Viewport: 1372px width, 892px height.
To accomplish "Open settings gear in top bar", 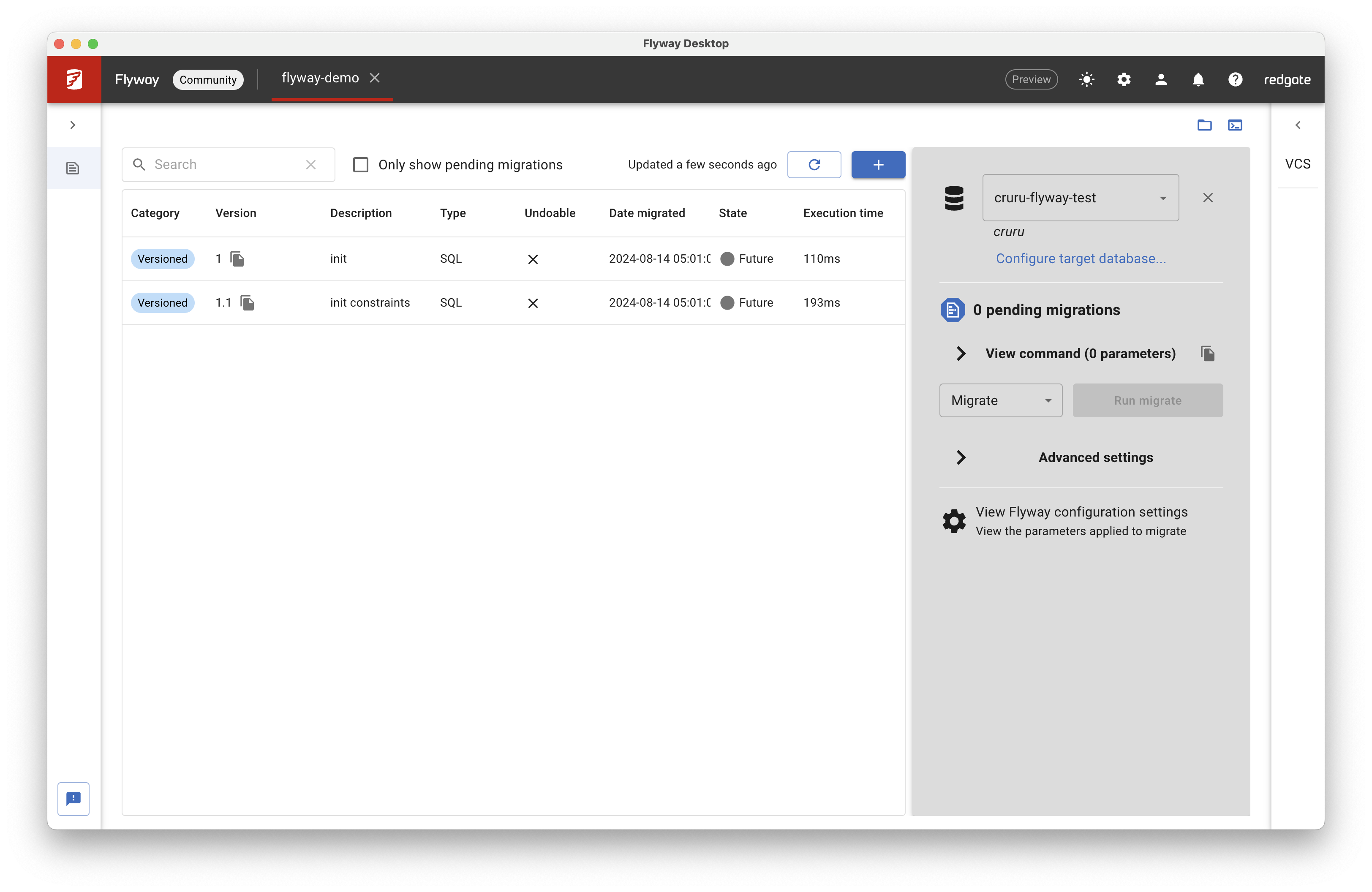I will pos(1124,79).
